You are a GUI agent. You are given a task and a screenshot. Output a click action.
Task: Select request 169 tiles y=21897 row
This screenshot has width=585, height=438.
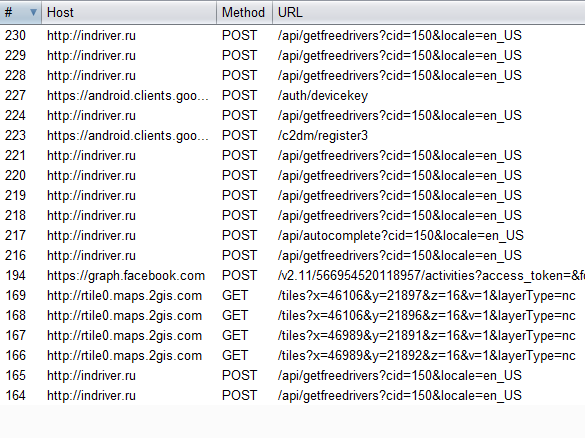point(292,295)
